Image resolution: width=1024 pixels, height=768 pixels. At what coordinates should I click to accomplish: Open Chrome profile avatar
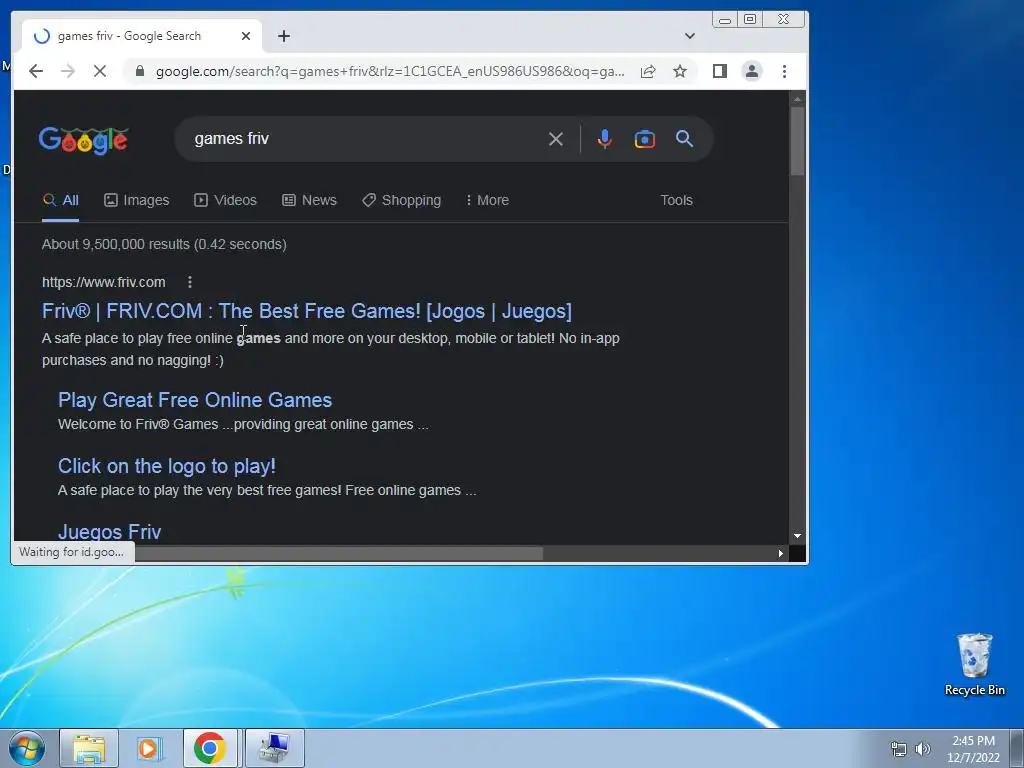point(752,71)
